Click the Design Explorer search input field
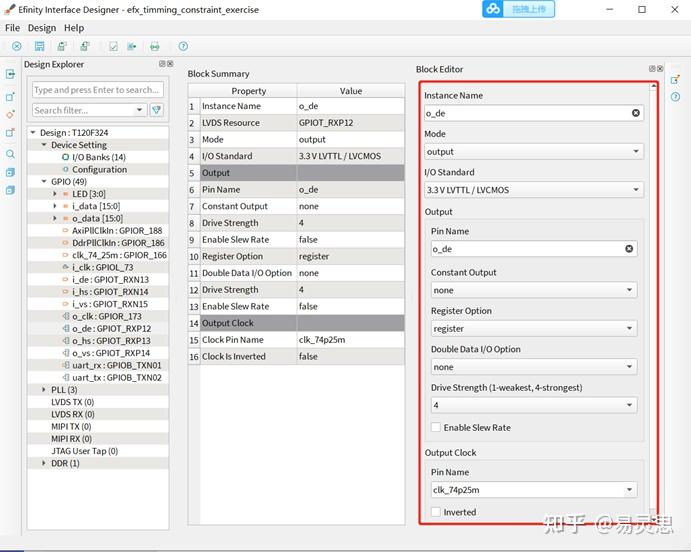 coord(96,90)
